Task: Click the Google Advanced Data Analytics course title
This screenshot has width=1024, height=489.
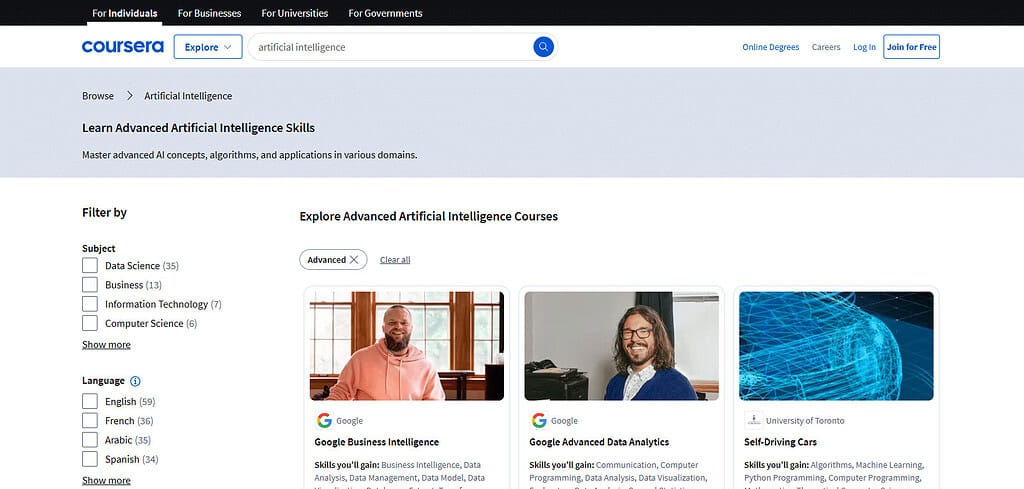Action: point(599,442)
